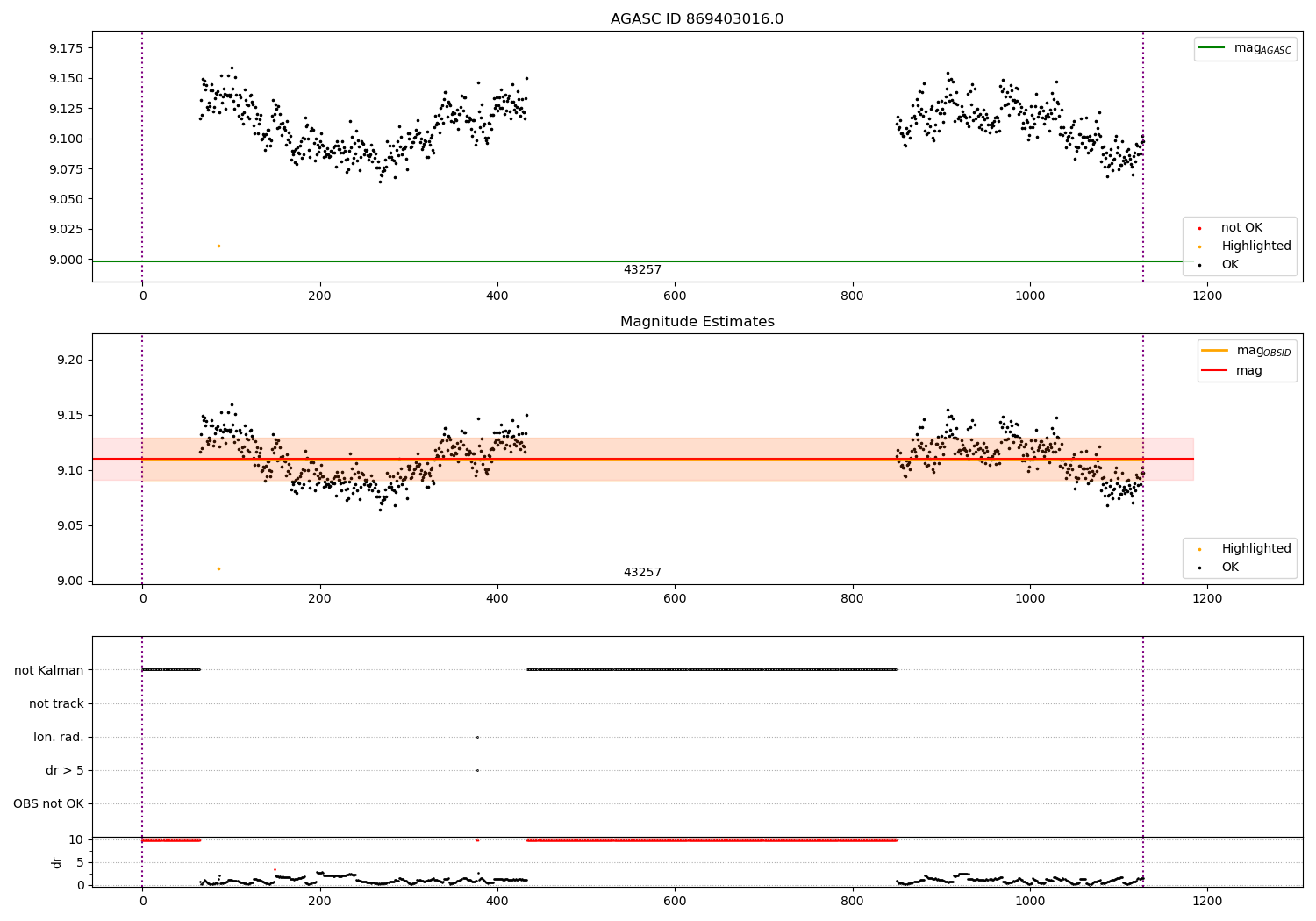Click the dr axis tick label 10
The width and height of the screenshot is (1316, 921).
pyautogui.click(x=75, y=839)
